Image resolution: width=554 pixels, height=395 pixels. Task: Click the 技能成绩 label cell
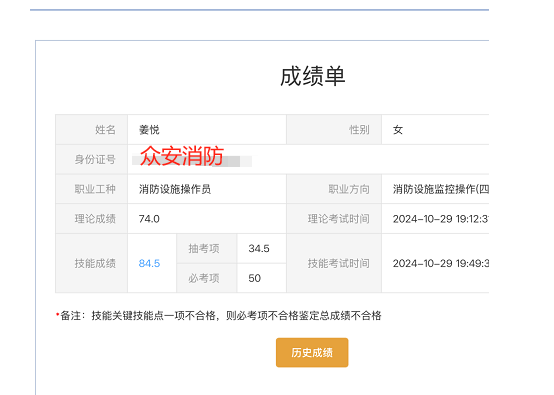[x=92, y=263]
